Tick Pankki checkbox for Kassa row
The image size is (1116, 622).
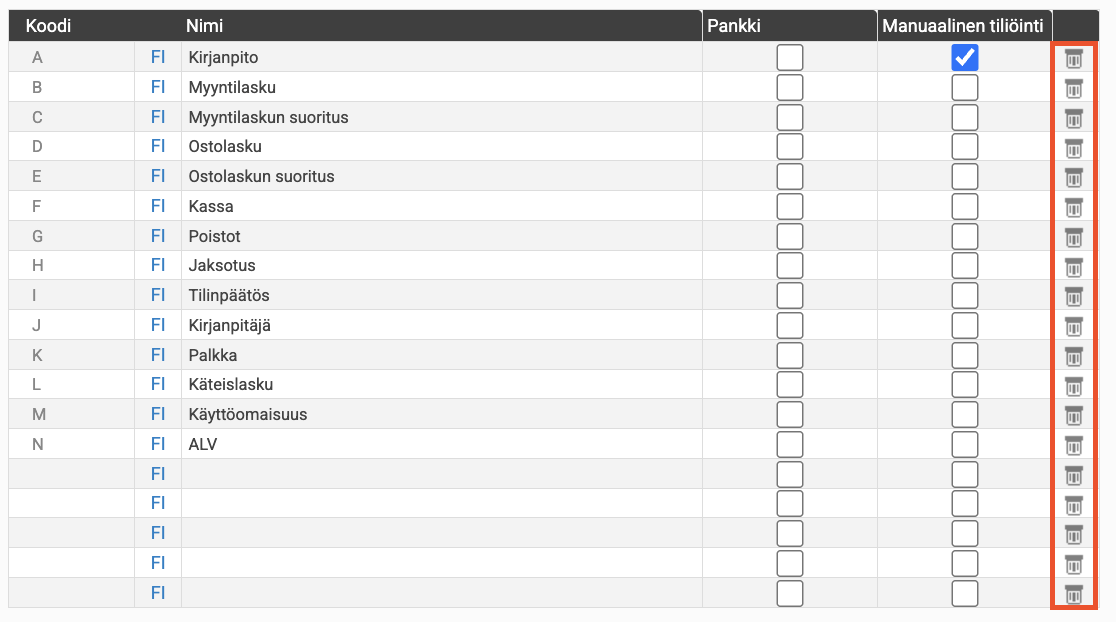click(x=790, y=207)
